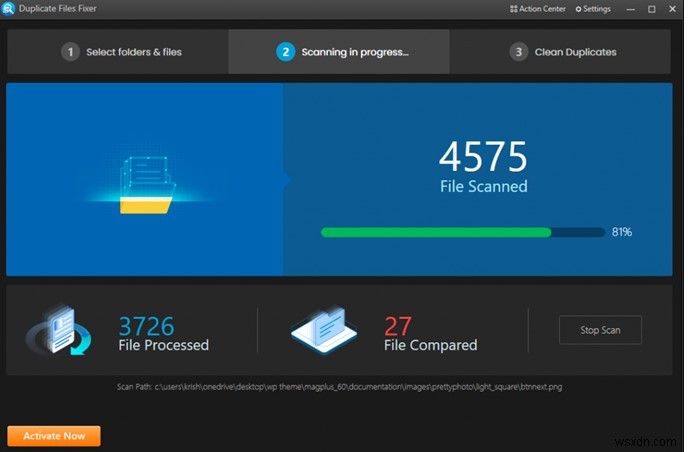Select the Scanning in progress step
Viewport: 688px width, 452px height.
coord(339,52)
